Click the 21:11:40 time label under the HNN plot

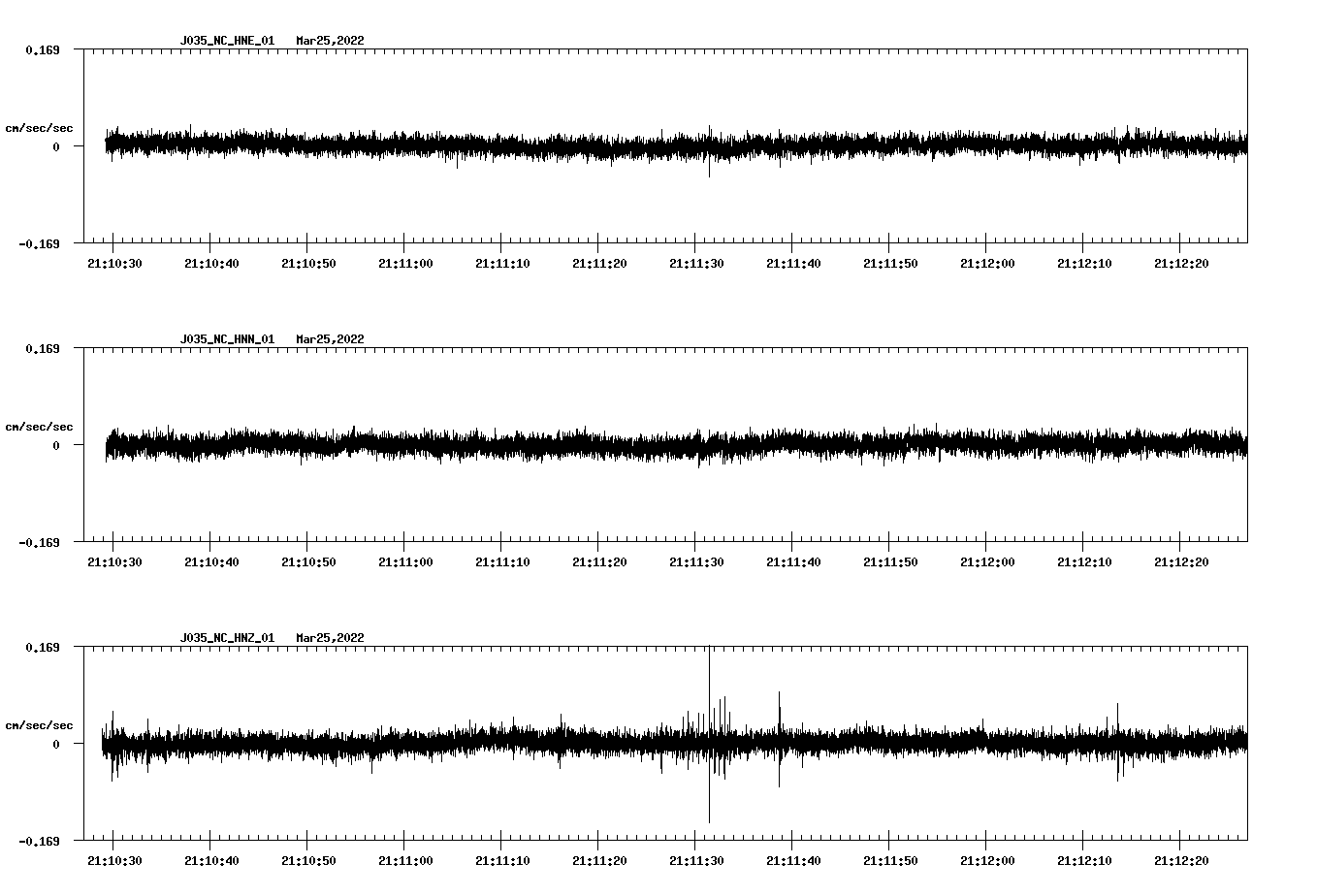click(x=793, y=562)
